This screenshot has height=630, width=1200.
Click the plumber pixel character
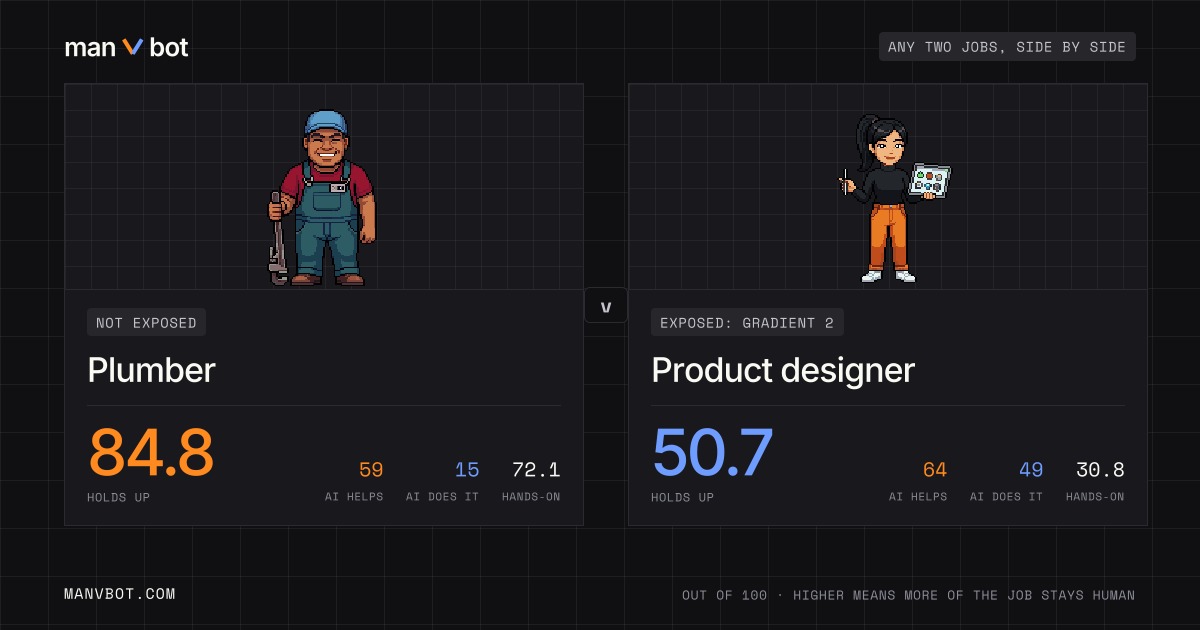coord(322,198)
